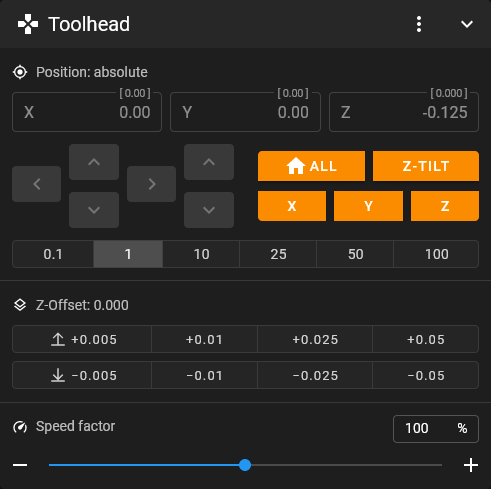The height and width of the screenshot is (489, 491).
Task: Home all axes with house button
Action: (x=311, y=166)
